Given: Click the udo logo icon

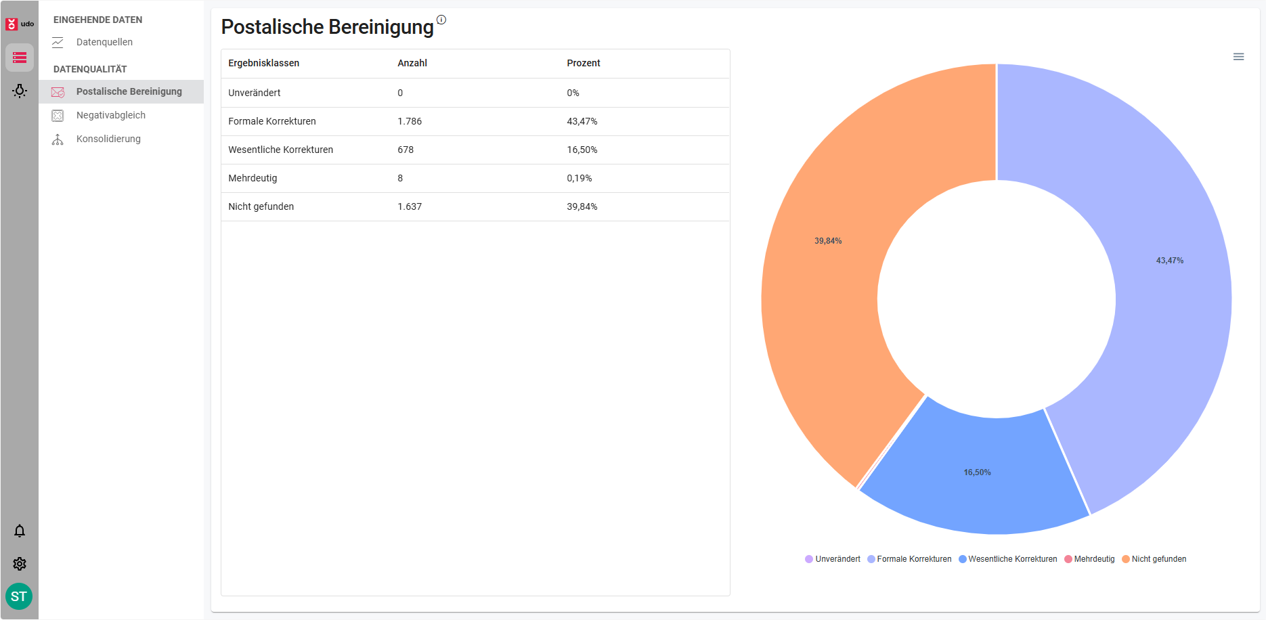Looking at the screenshot, I should (19, 23).
